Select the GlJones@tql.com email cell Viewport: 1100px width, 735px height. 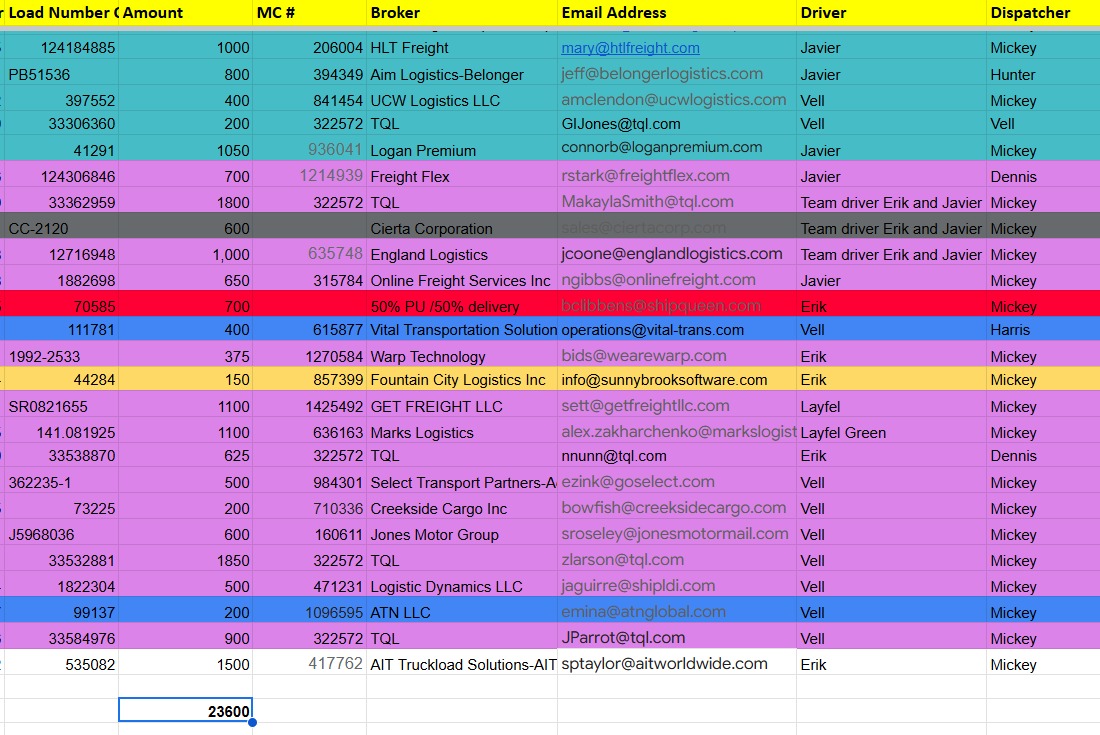pos(677,123)
